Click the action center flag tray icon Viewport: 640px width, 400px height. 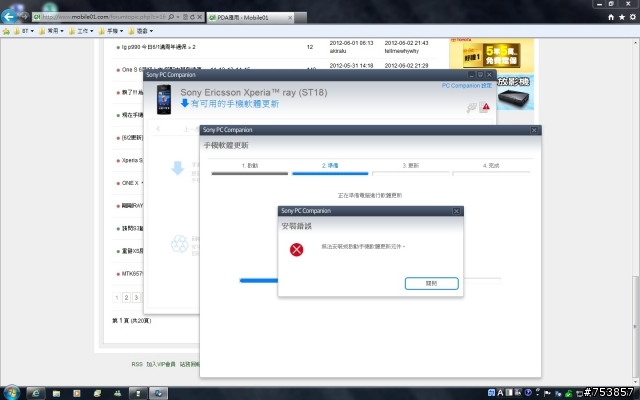(x=547, y=393)
